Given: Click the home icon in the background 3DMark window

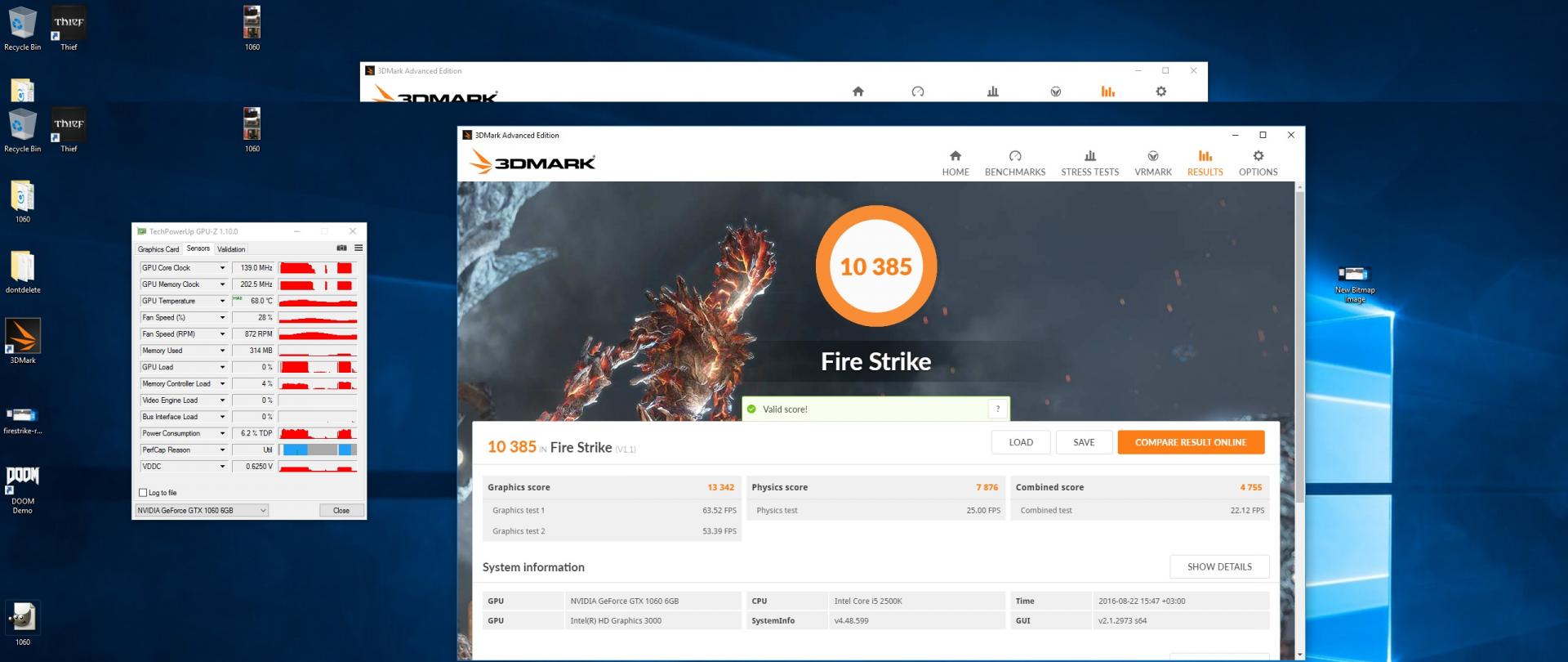Looking at the screenshot, I should [858, 92].
